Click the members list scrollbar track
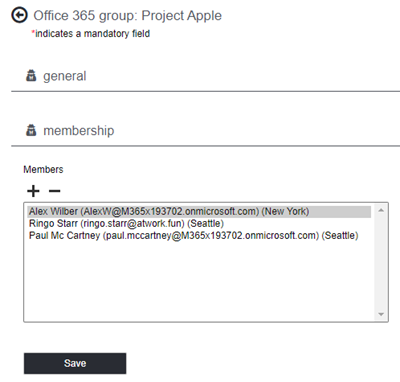The image size is (400, 382). click(381, 262)
